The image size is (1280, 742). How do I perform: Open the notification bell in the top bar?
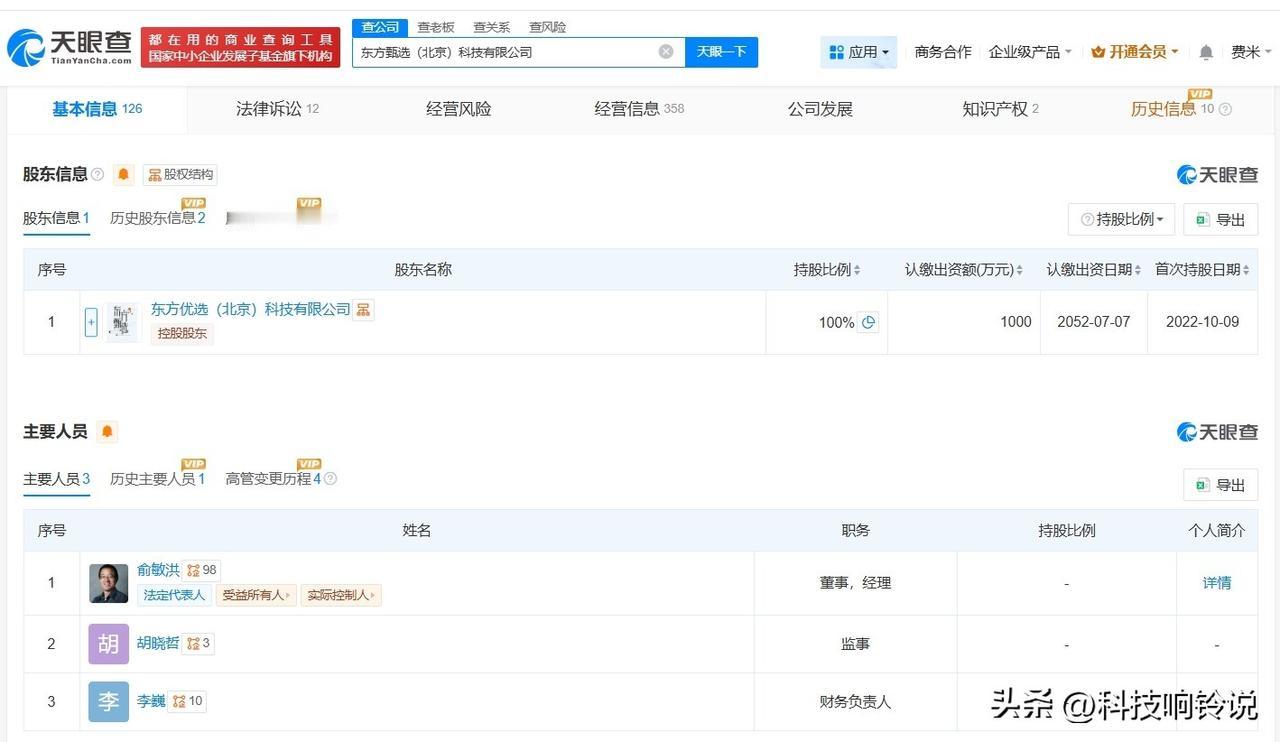click(1206, 52)
